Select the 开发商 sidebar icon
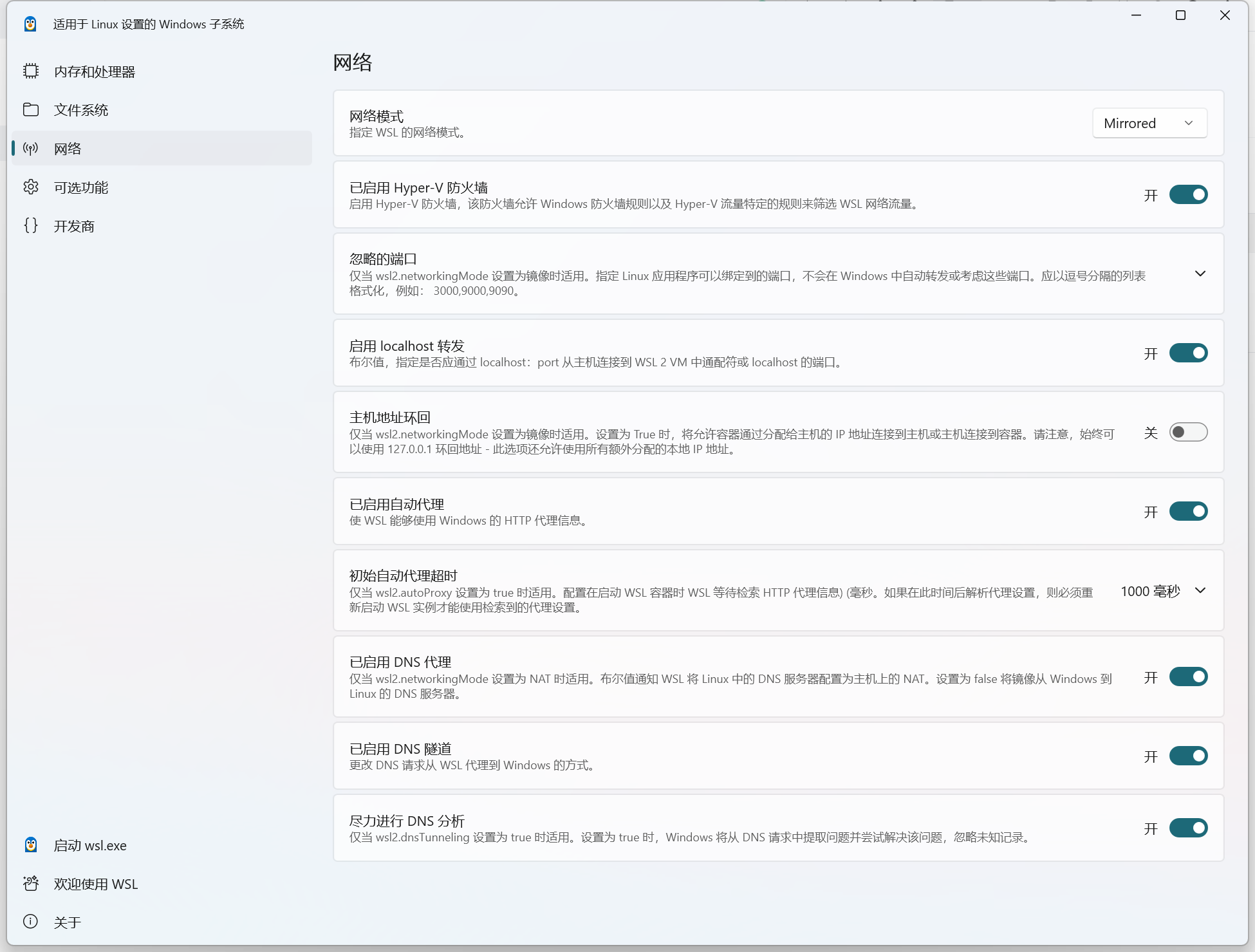This screenshot has width=1255, height=952. 30,225
